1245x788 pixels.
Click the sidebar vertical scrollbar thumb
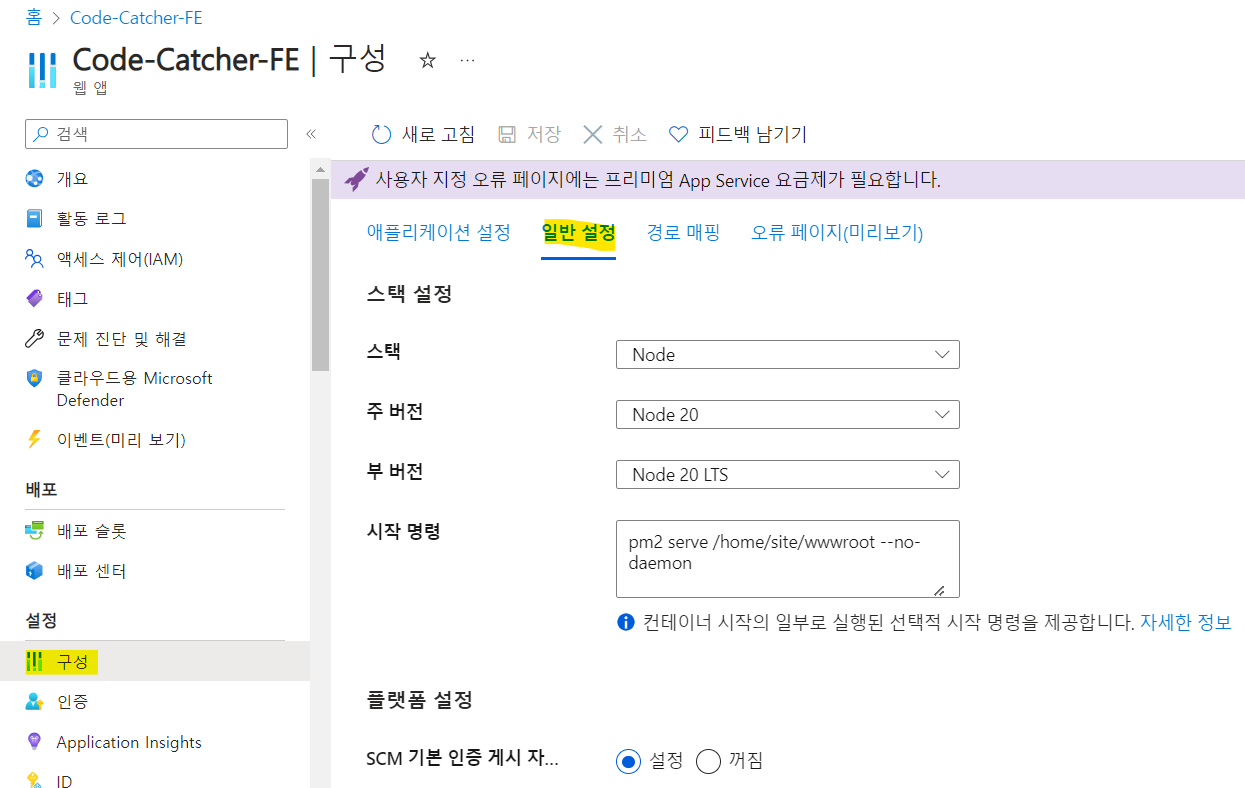click(x=320, y=275)
